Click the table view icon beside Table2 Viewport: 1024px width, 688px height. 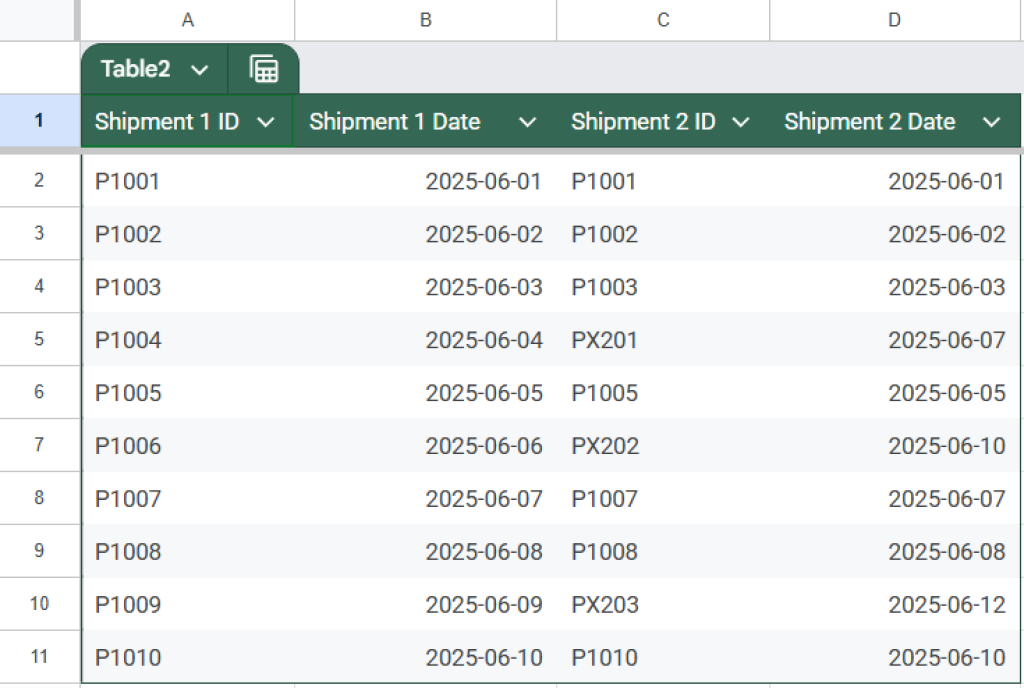(263, 69)
